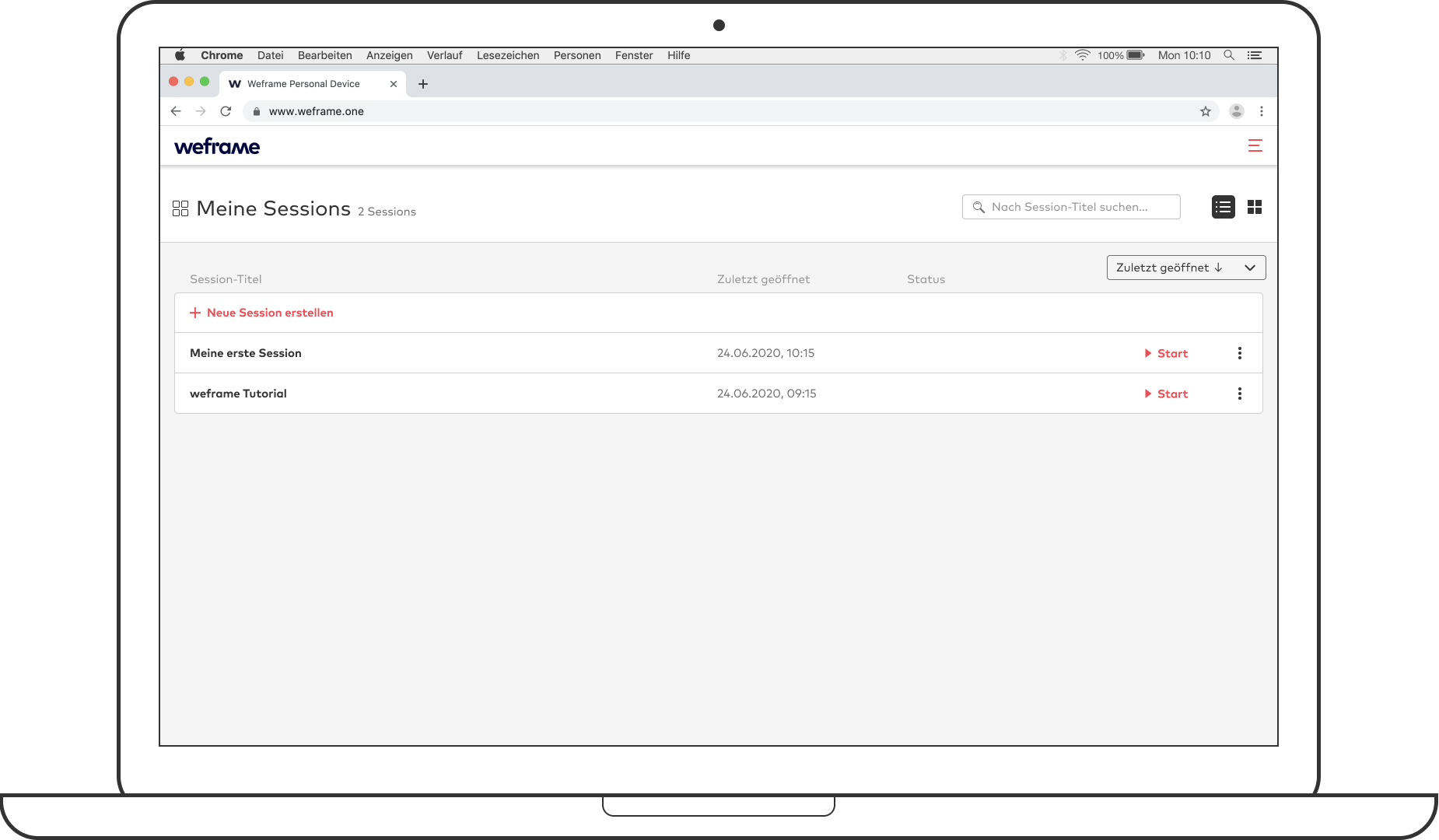Image resolution: width=1439 pixels, height=840 pixels.
Task: Open options for Meine erste Session
Action: (1239, 353)
